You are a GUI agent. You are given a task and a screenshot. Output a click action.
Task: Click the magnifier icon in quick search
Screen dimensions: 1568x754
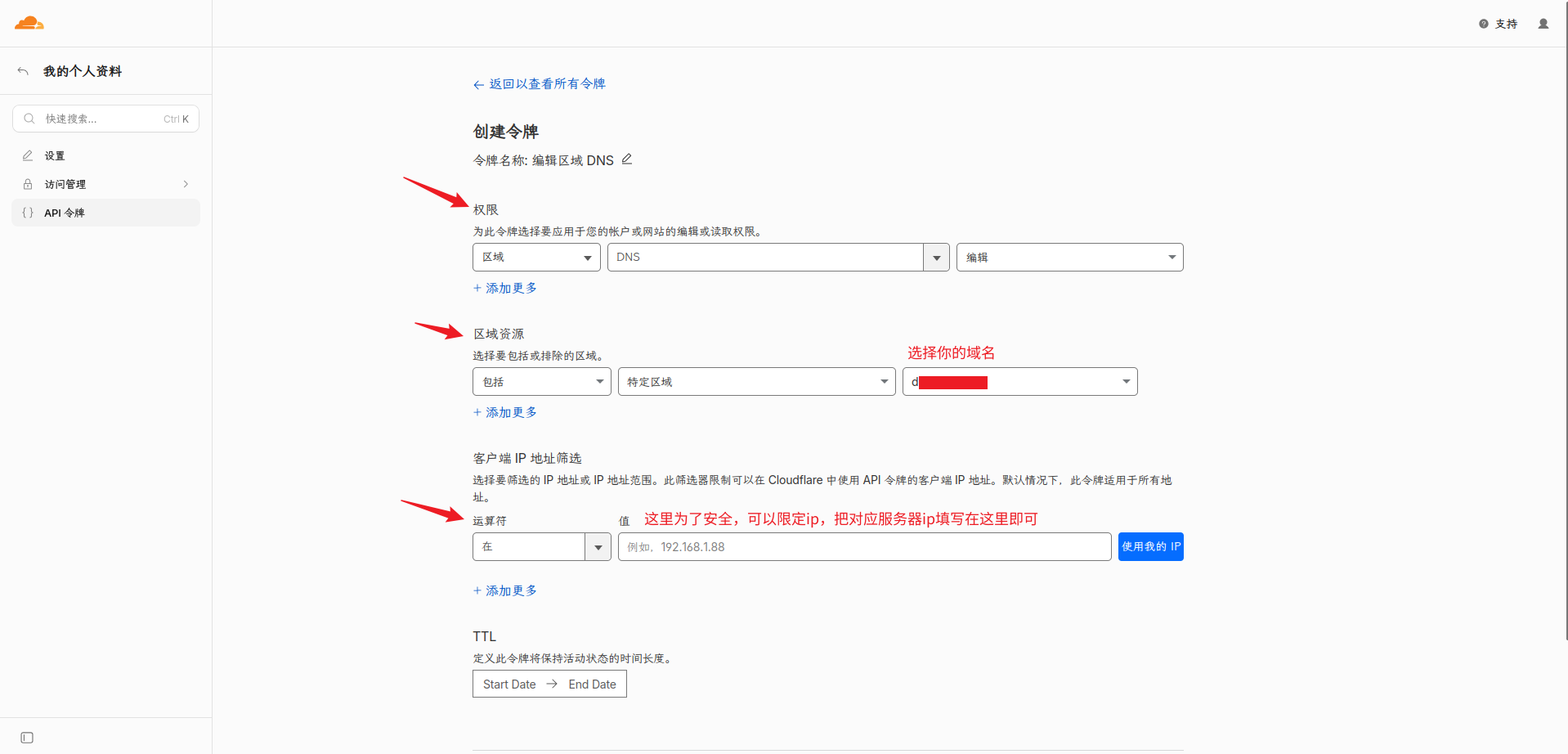pos(29,119)
